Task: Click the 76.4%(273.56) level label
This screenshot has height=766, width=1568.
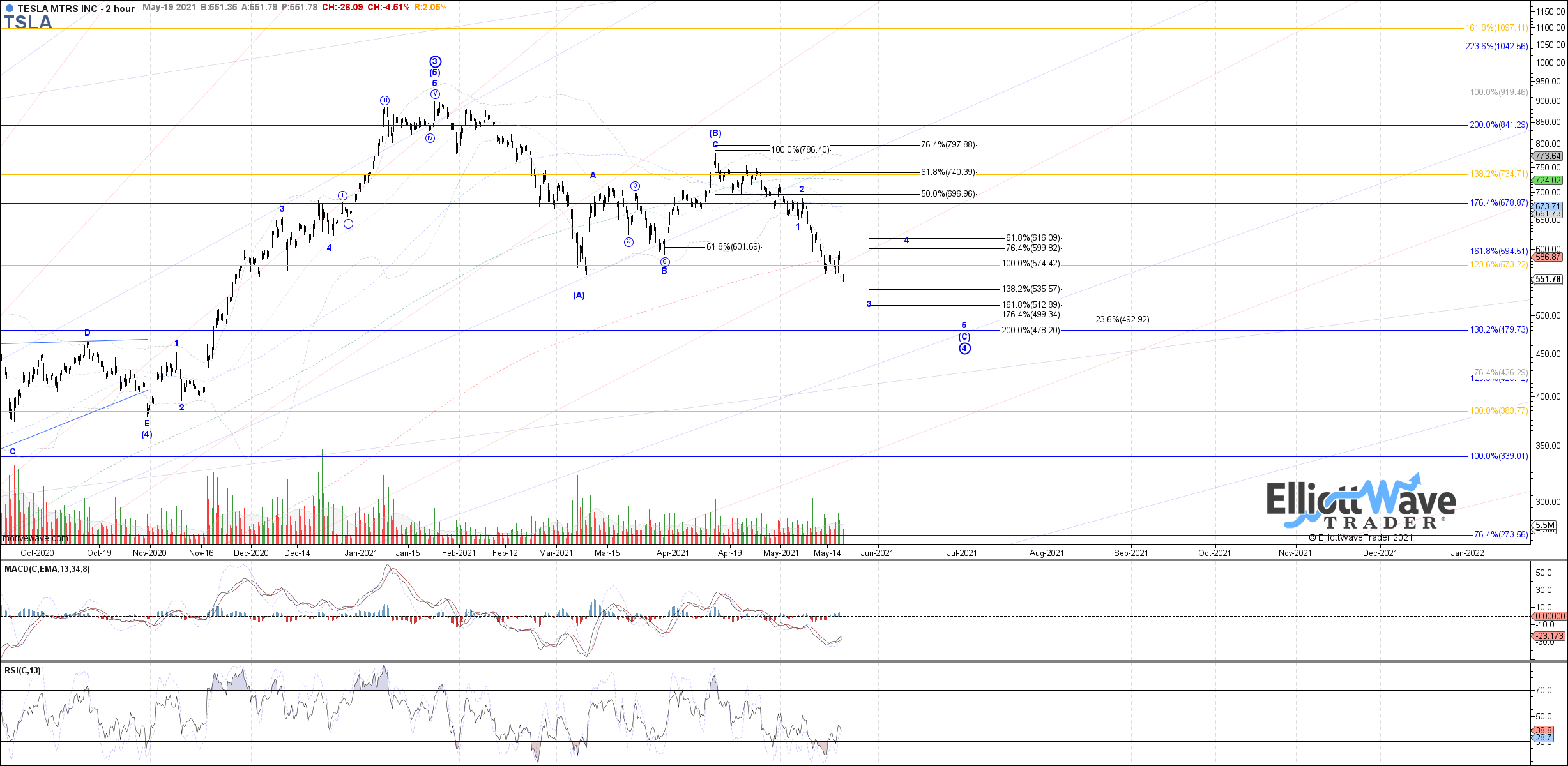Action: (x=1501, y=535)
